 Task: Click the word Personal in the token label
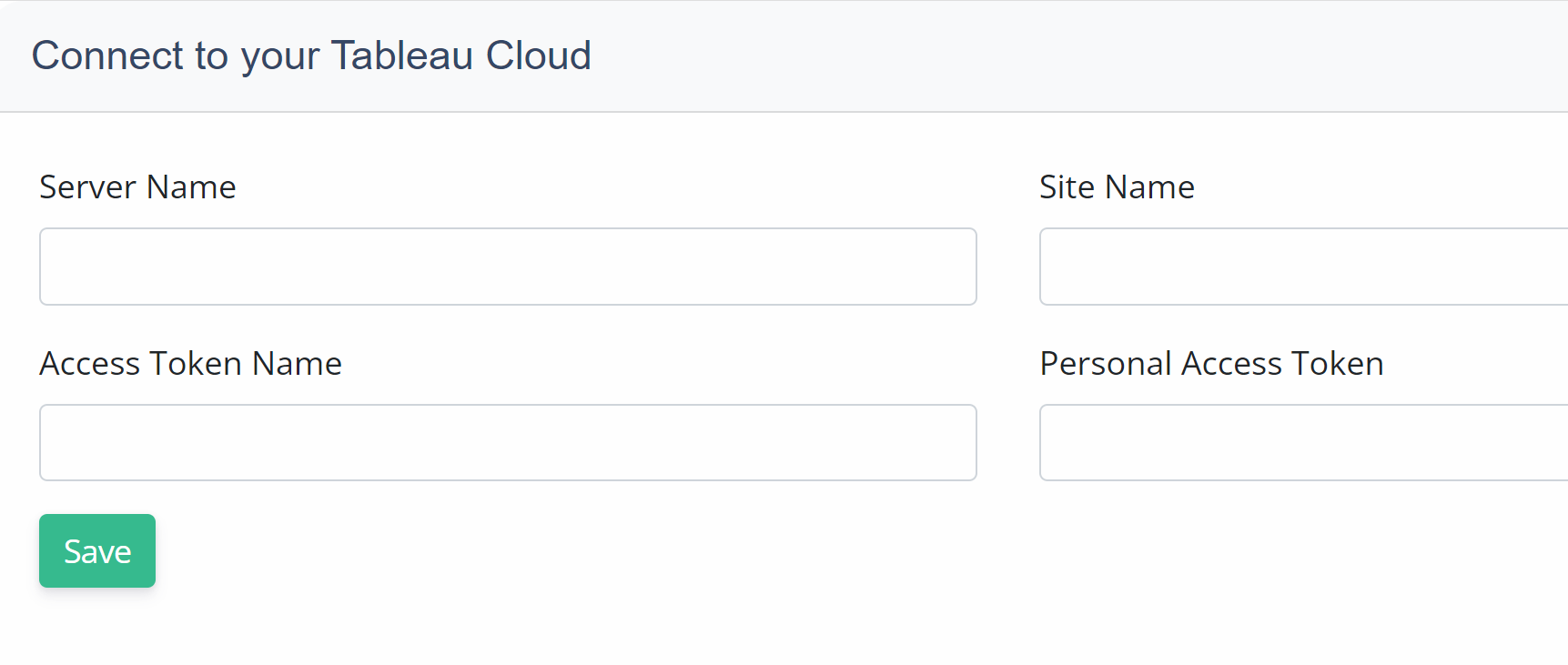(x=1106, y=364)
